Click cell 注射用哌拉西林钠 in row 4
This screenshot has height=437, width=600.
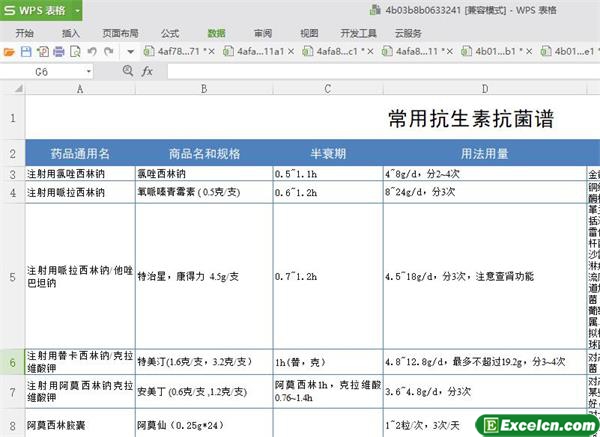80,192
